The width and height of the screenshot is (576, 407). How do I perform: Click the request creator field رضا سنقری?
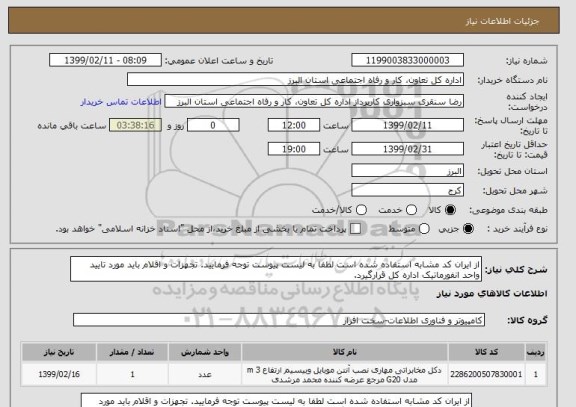pyautogui.click(x=314, y=101)
